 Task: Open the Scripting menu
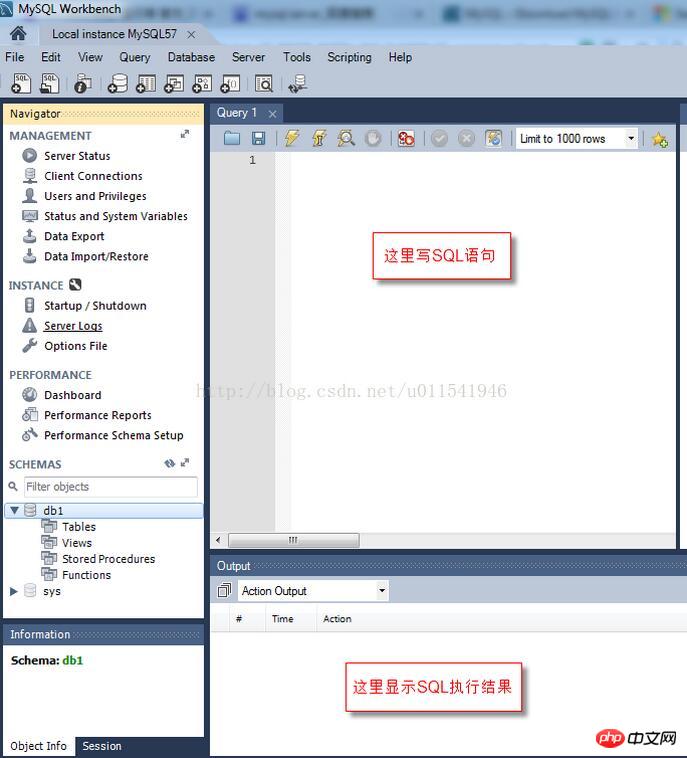(x=350, y=57)
